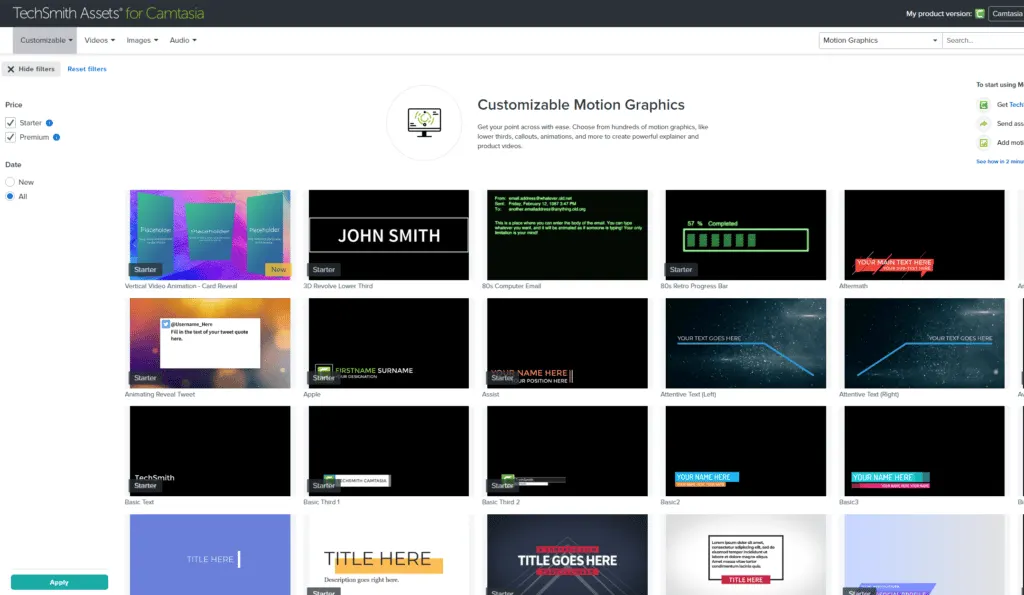1024x595 pixels.
Task: Toggle the Premium price checkbox
Action: point(10,137)
